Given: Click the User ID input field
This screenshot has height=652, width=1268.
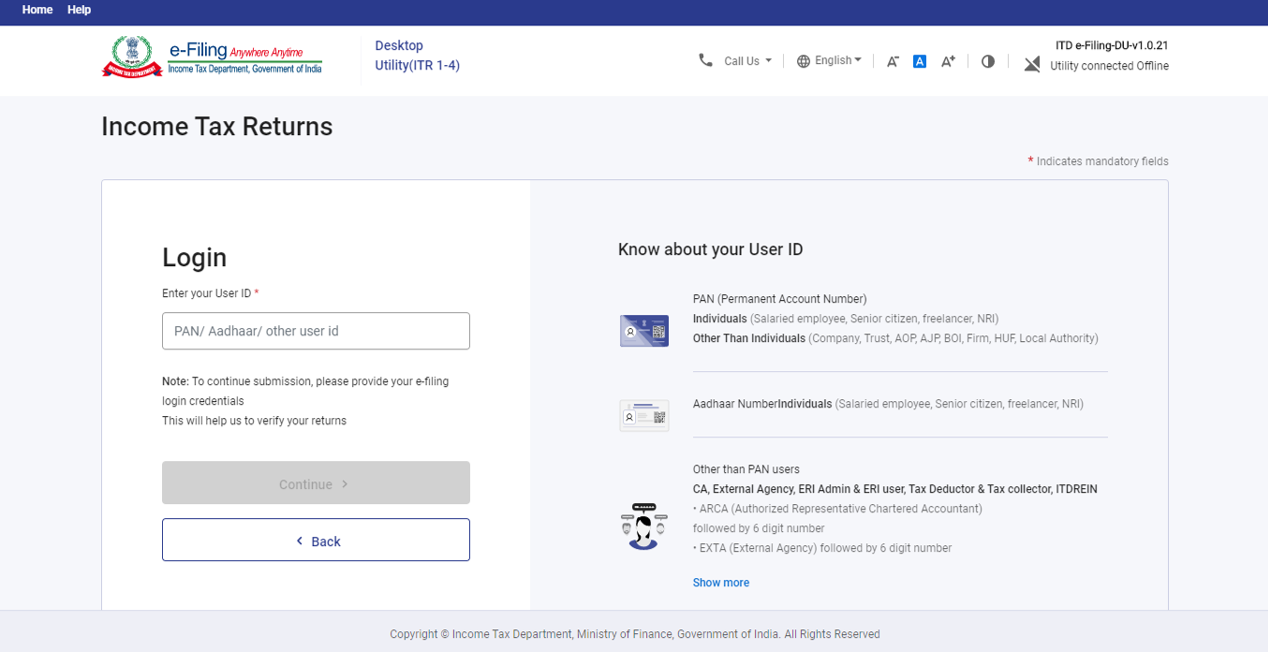Looking at the screenshot, I should (x=316, y=331).
